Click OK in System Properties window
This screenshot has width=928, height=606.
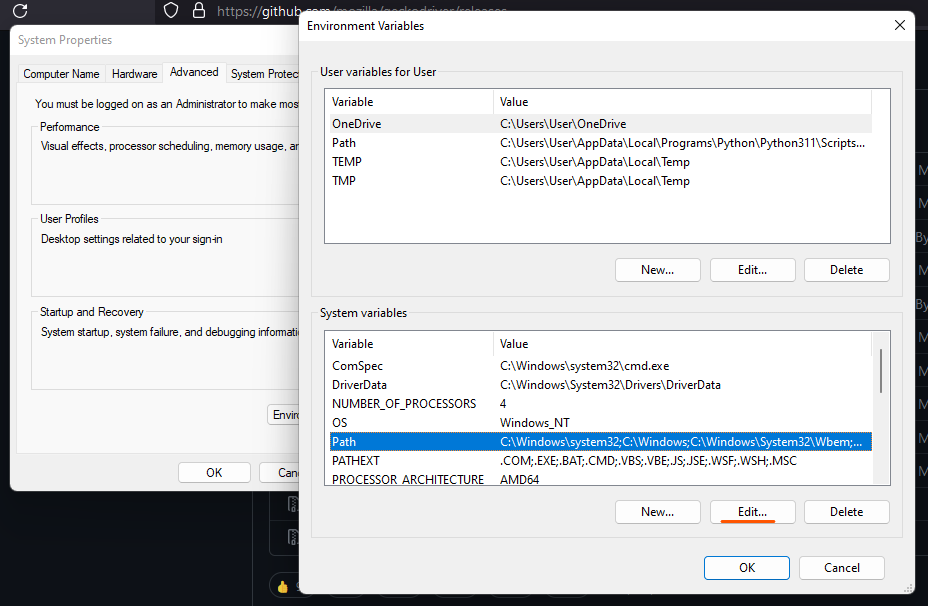click(214, 473)
